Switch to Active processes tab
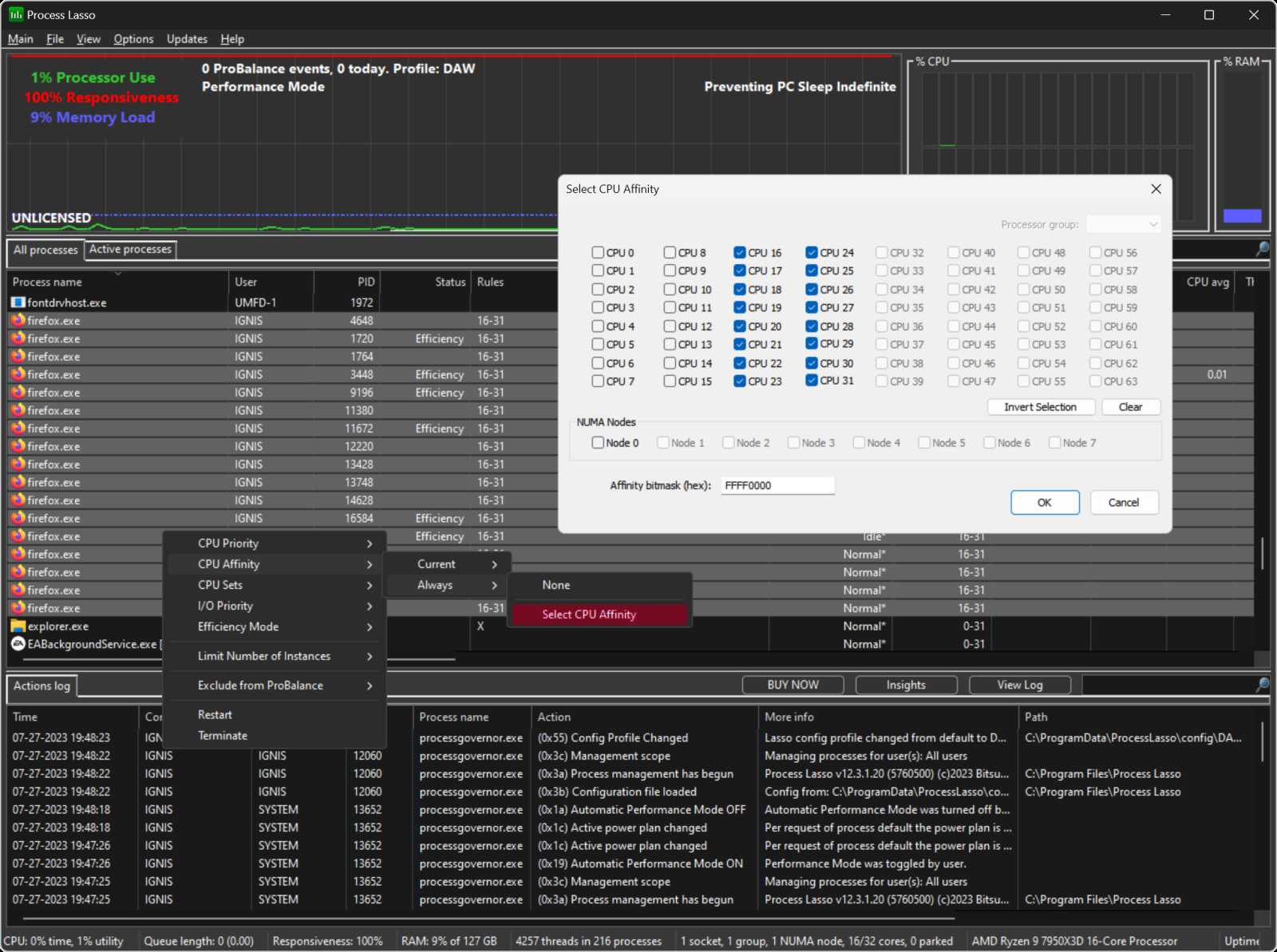 tap(130, 249)
